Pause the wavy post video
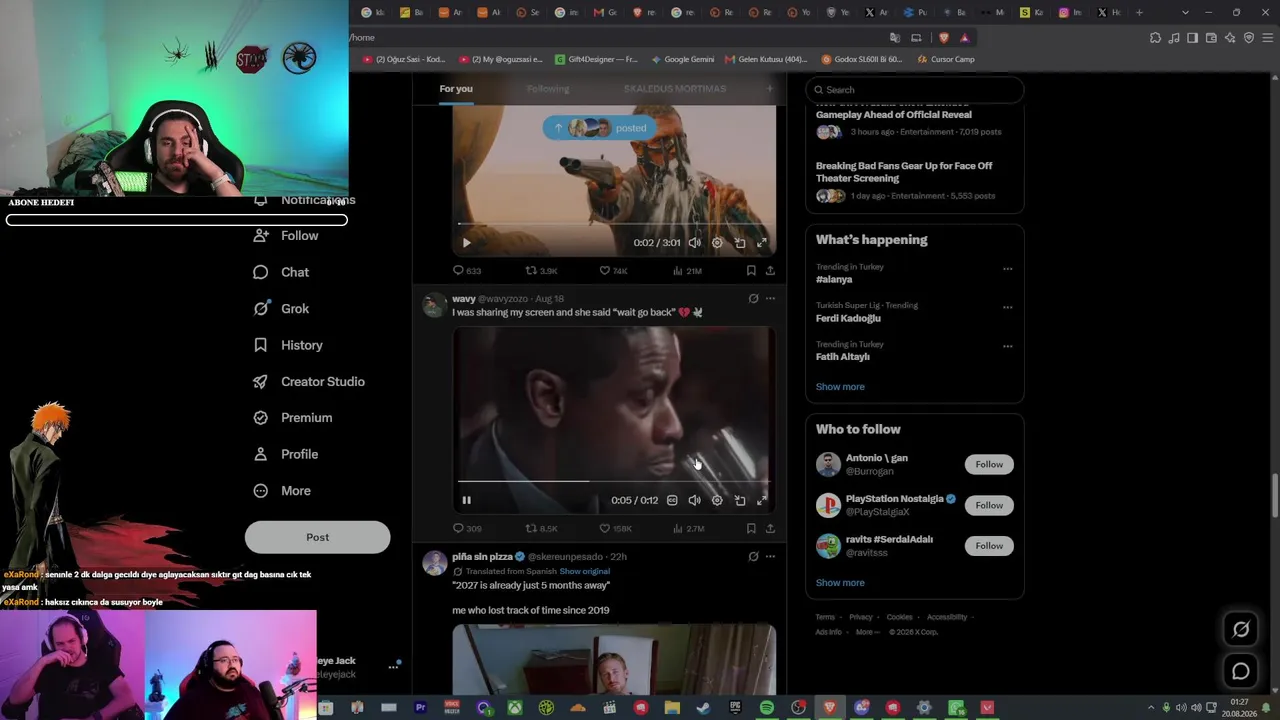This screenshot has height=720, width=1280. [x=466, y=500]
